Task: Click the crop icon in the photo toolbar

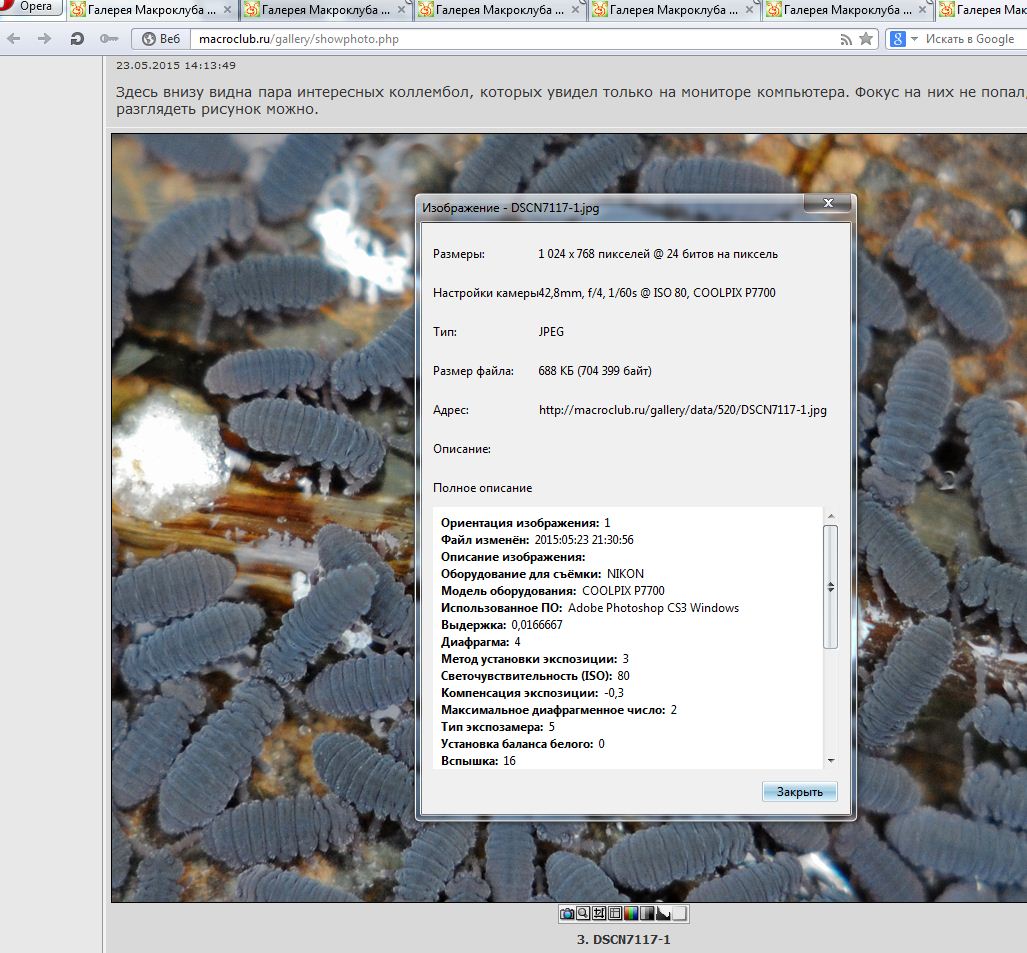Action: point(599,914)
